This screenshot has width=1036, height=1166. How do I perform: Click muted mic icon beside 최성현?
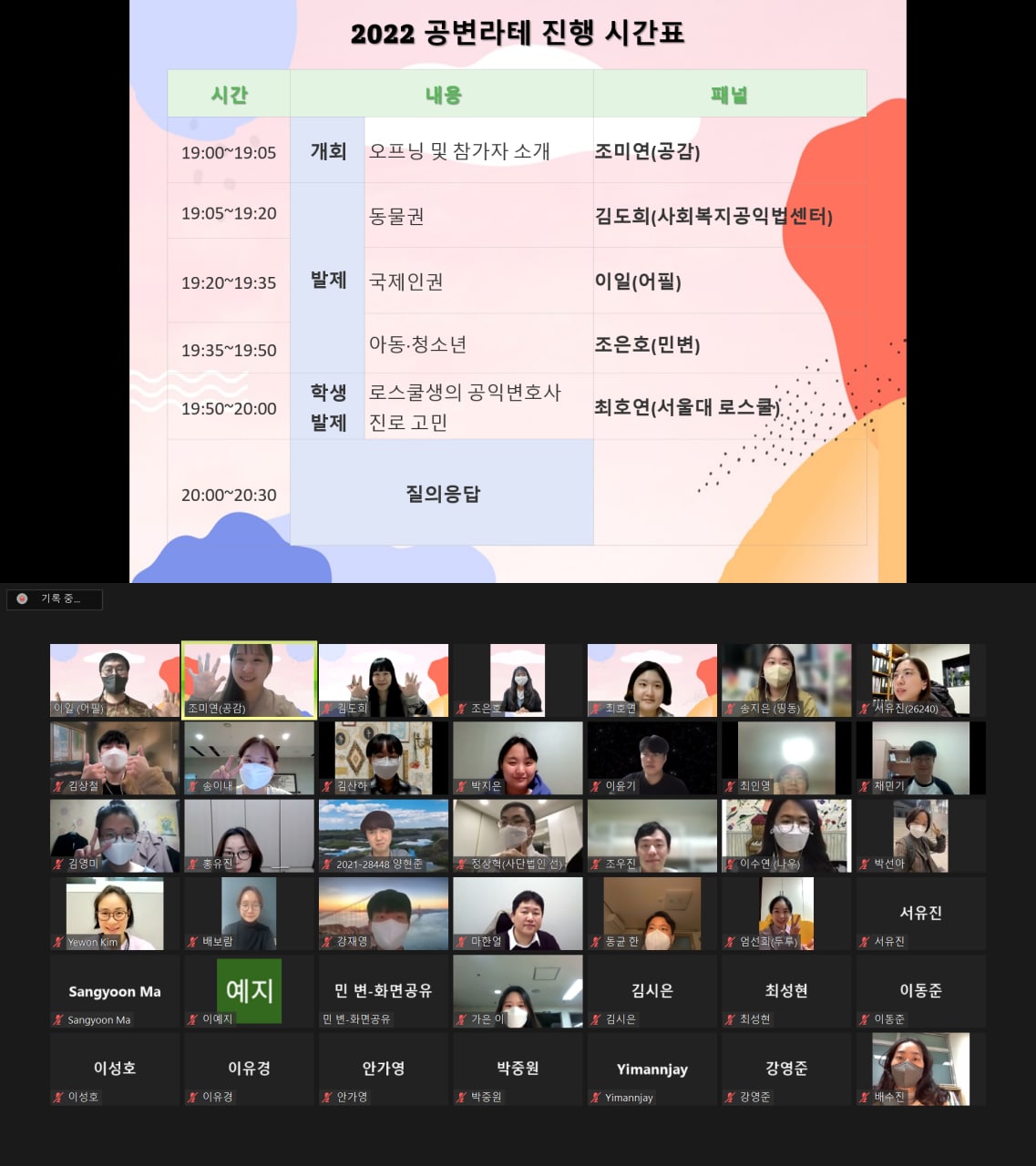(731, 1019)
